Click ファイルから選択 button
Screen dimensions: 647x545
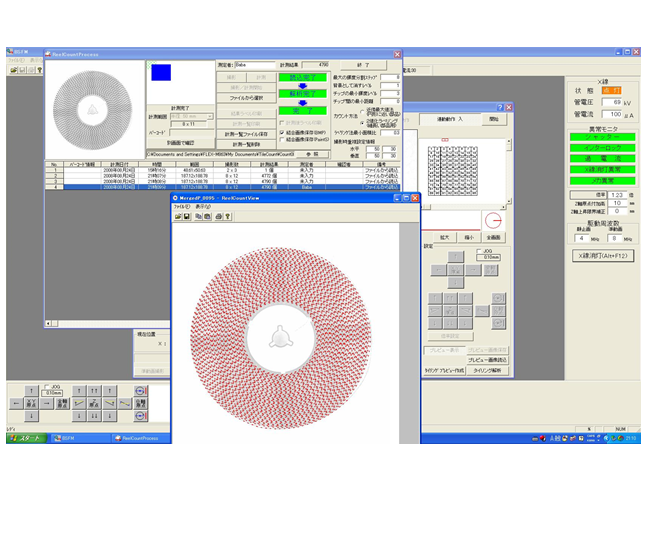pos(246,98)
